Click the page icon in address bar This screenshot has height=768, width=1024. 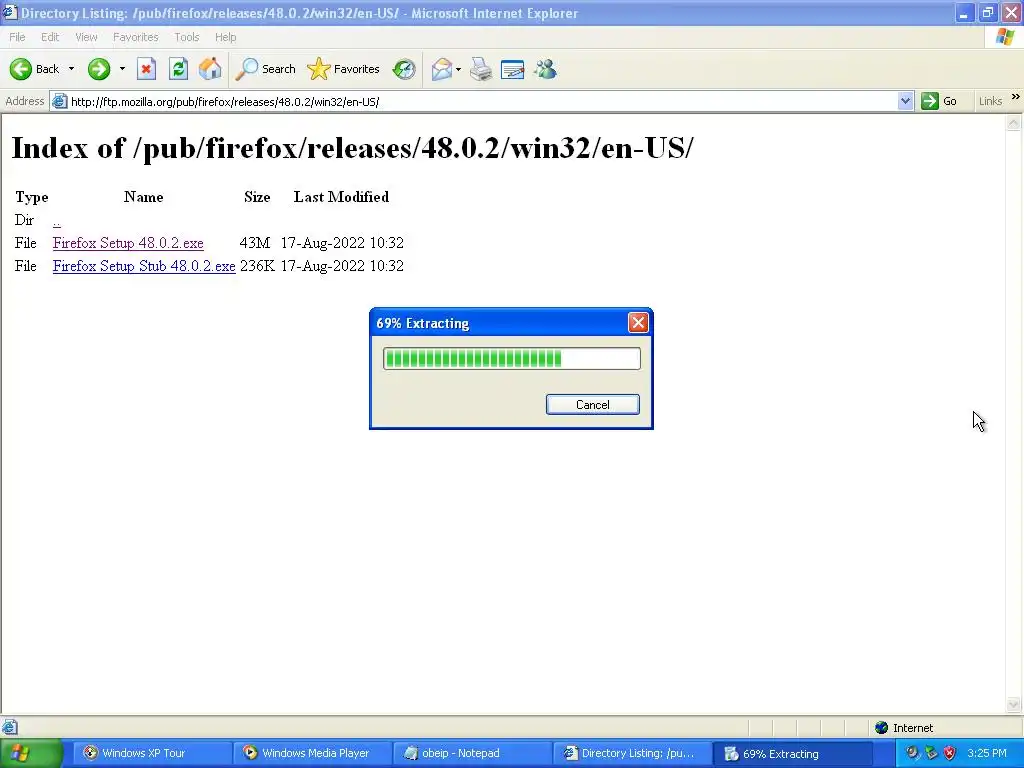[59, 101]
